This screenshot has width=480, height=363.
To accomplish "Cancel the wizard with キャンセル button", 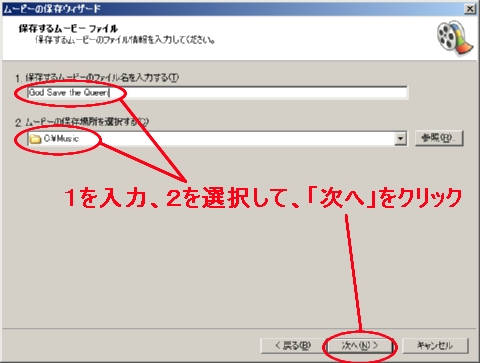I will pos(435,346).
